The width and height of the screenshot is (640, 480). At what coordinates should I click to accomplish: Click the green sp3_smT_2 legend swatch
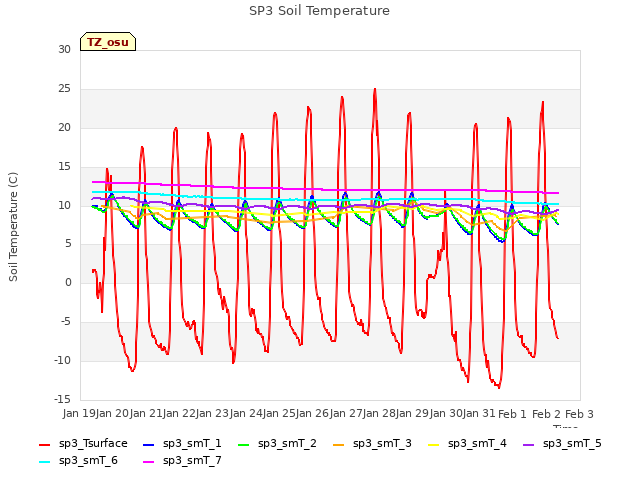pos(244,444)
